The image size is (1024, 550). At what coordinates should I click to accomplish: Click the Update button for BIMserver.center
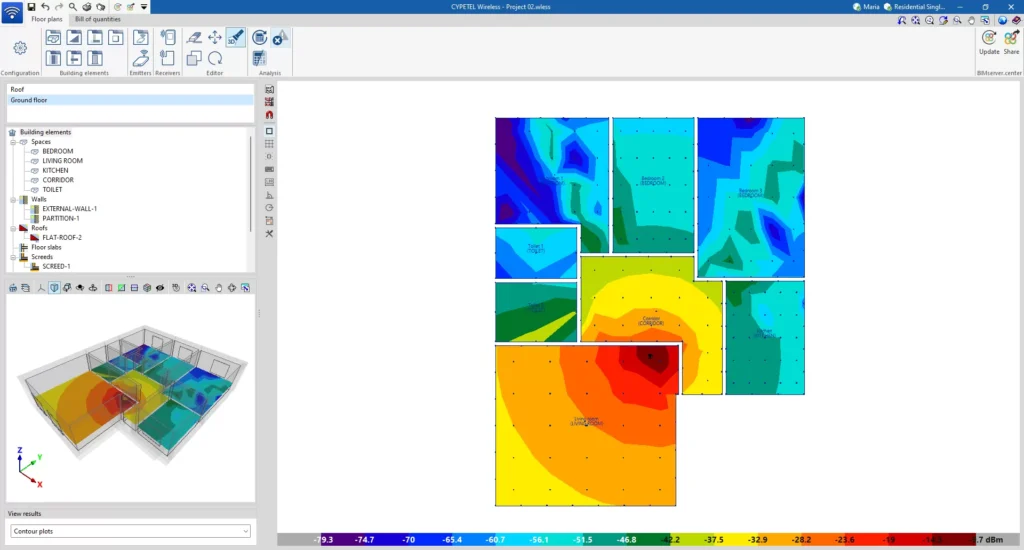(x=989, y=42)
